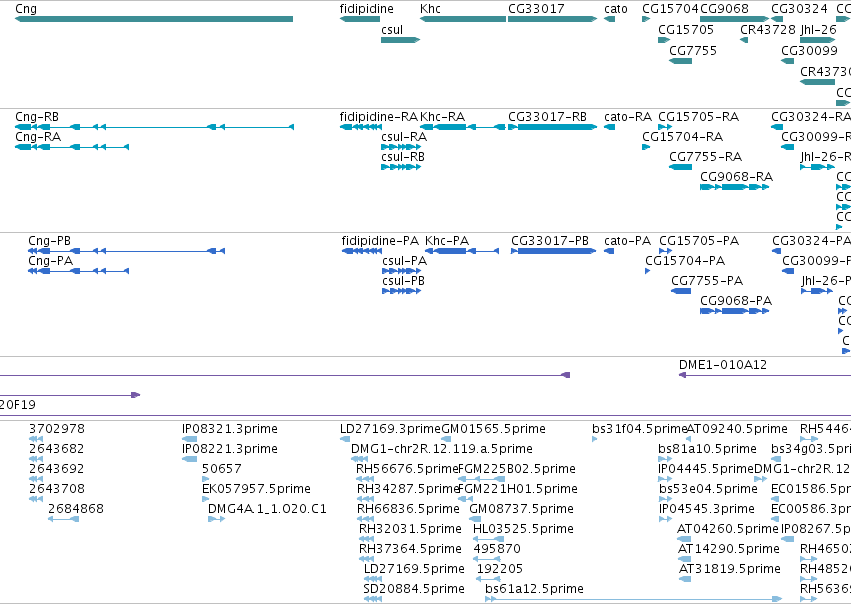The height and width of the screenshot is (604, 851).
Task: Select the csul gene label
Action: click(x=392, y=30)
